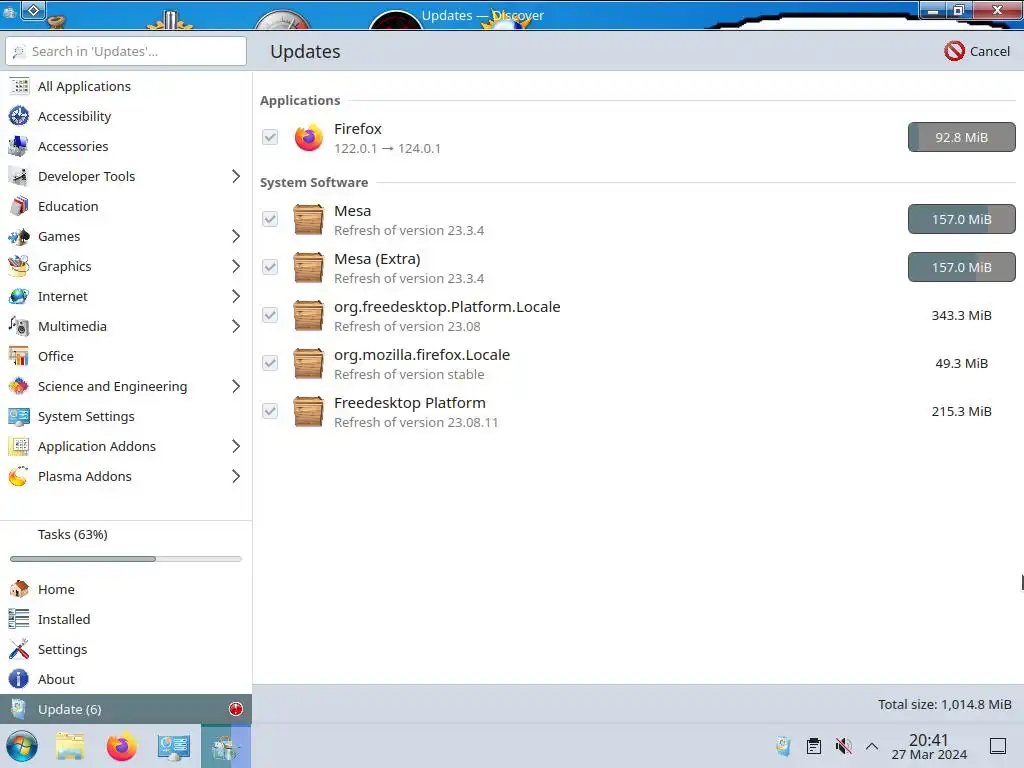The width and height of the screenshot is (1024, 768).
Task: Open the Update (6) sidebar entry
Action: pos(126,709)
